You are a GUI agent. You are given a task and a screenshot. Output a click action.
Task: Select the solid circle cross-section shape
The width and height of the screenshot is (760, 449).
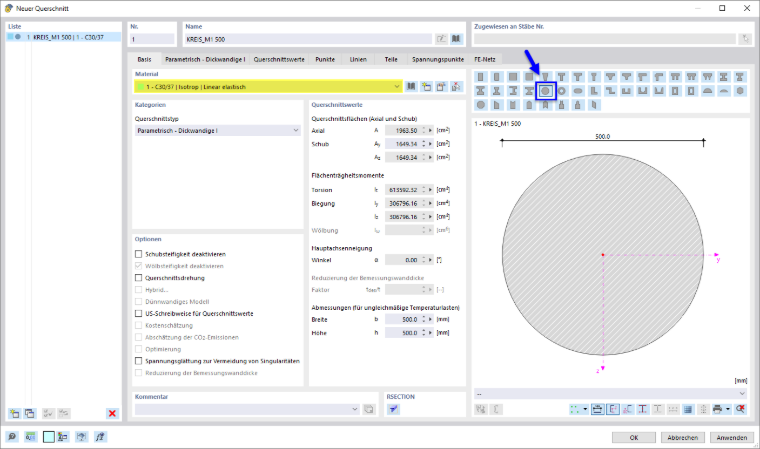[x=545, y=91]
